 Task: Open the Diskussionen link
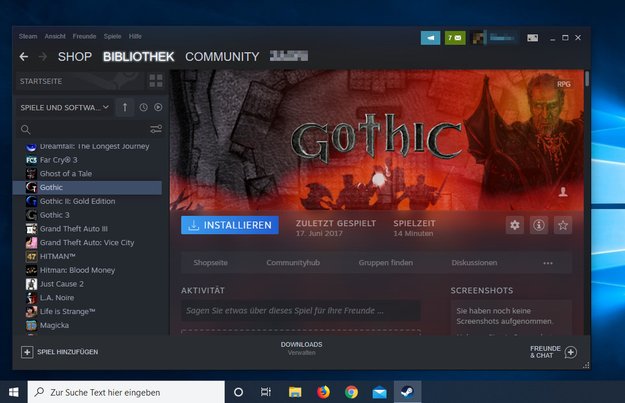[x=474, y=263]
